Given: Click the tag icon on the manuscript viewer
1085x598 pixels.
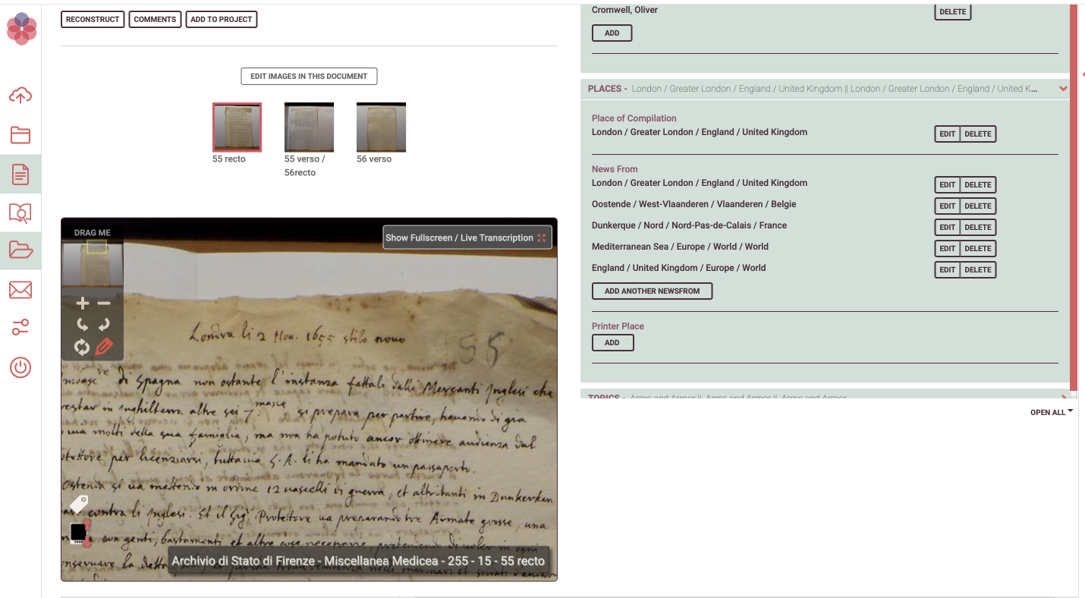Looking at the screenshot, I should click(79, 503).
